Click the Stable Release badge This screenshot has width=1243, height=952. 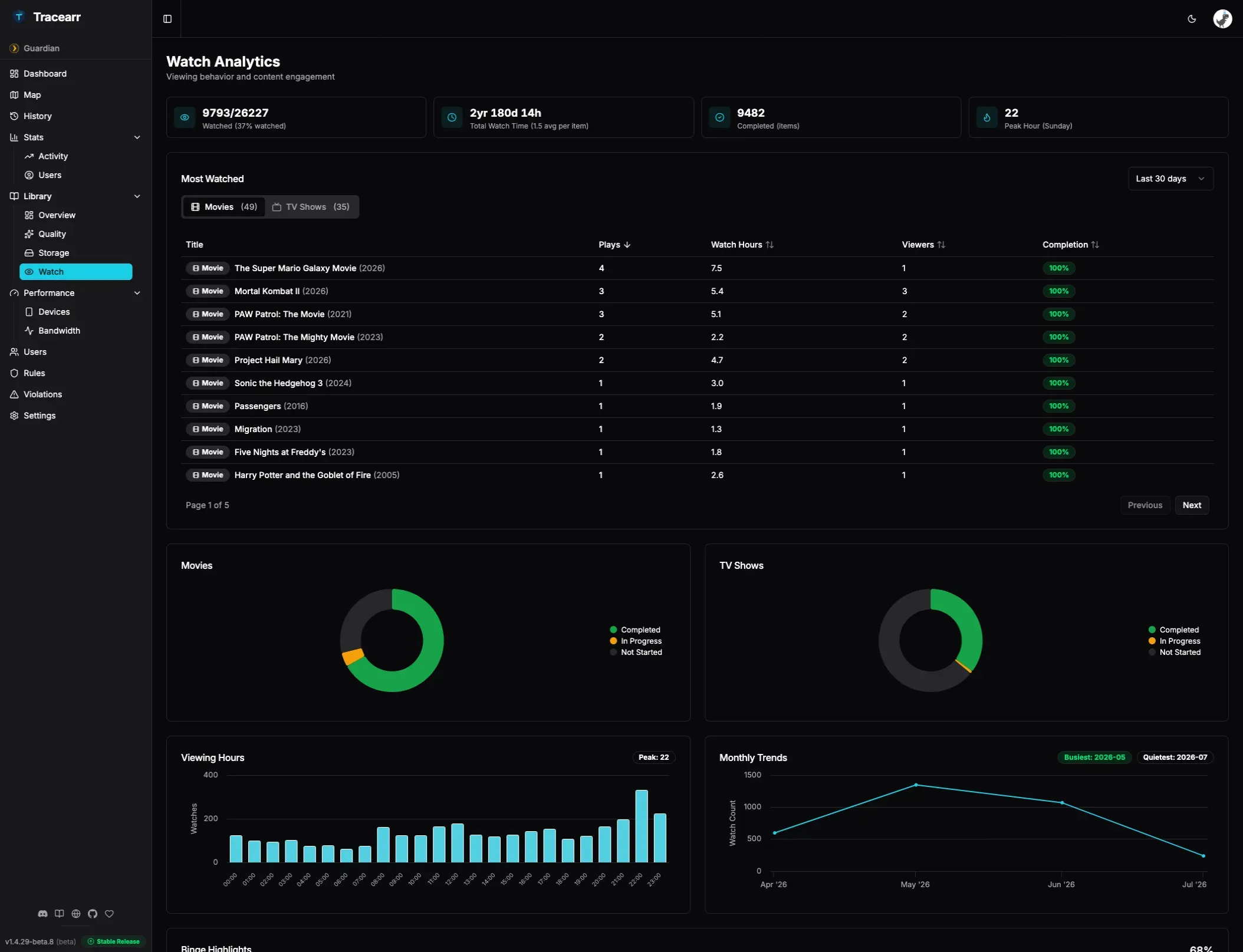click(x=114, y=941)
